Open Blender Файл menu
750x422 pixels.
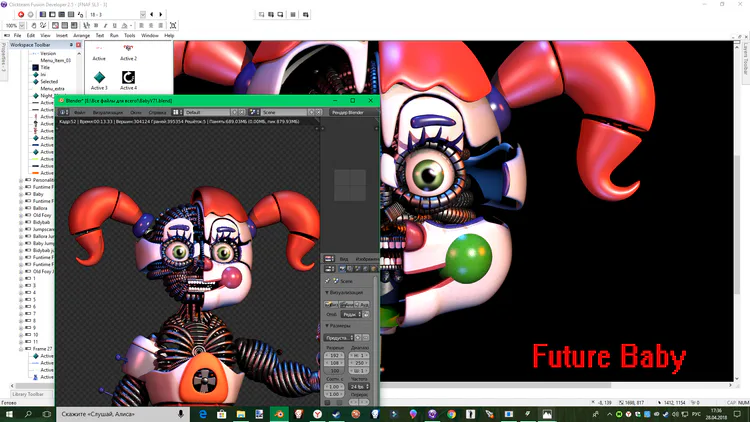79,112
